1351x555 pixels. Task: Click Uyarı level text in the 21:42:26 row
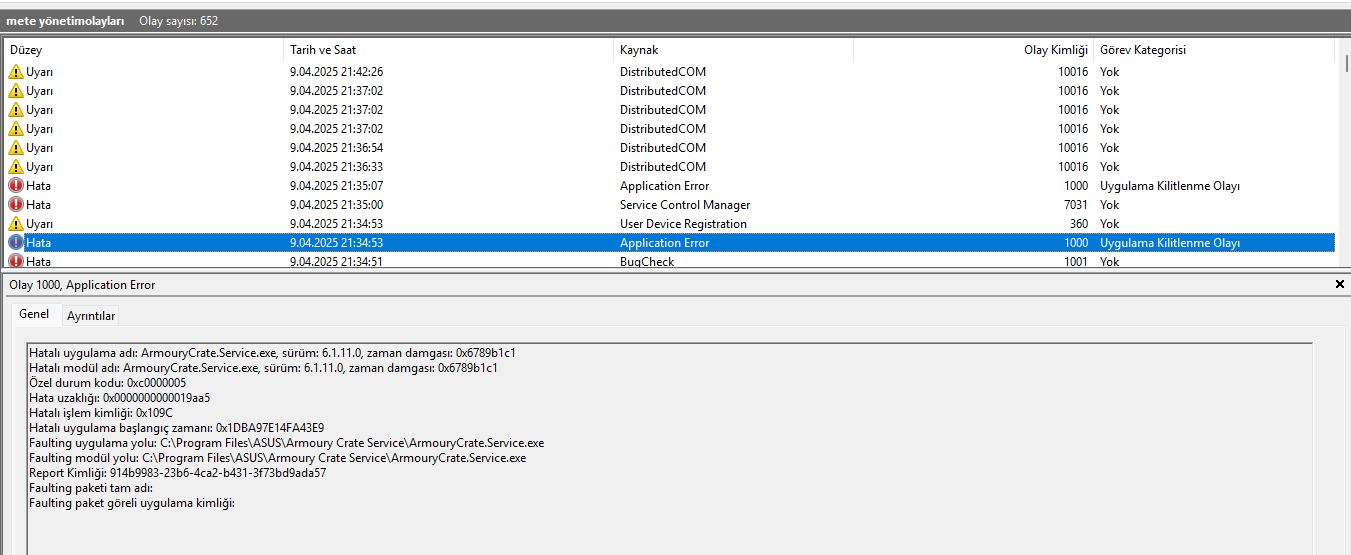39,72
